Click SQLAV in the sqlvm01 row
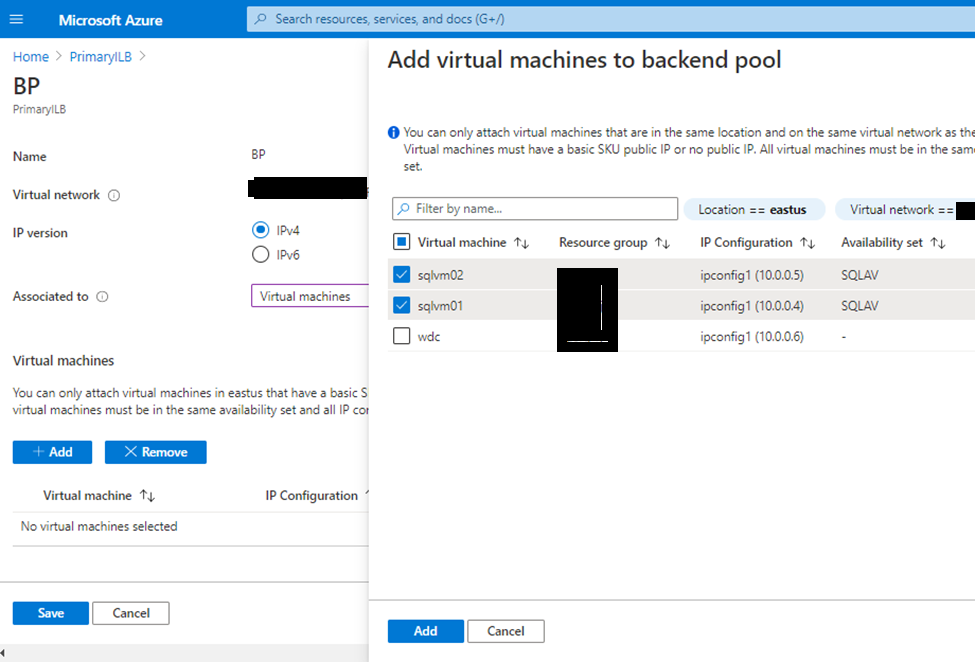975x662 pixels. click(860, 306)
